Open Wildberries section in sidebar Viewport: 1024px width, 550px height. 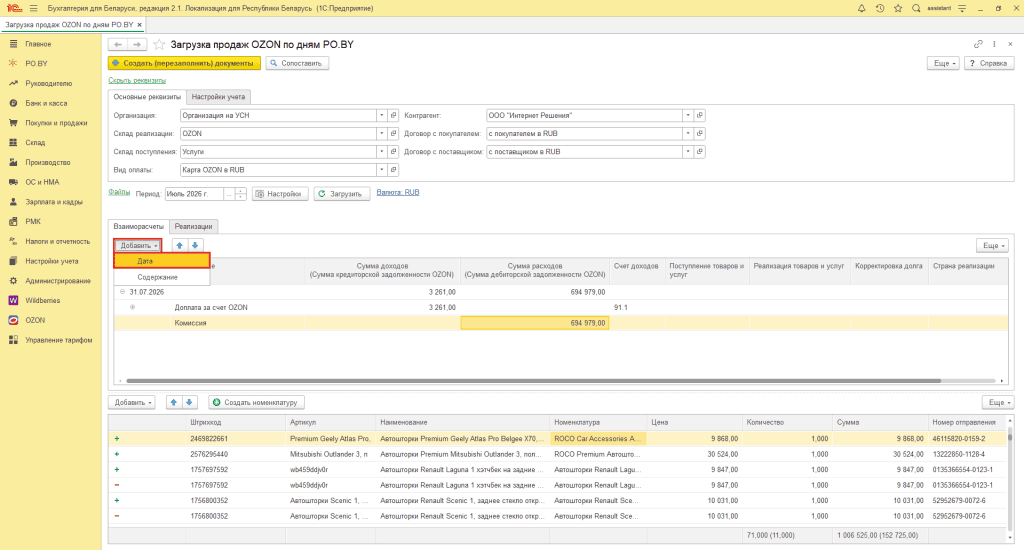[42, 300]
